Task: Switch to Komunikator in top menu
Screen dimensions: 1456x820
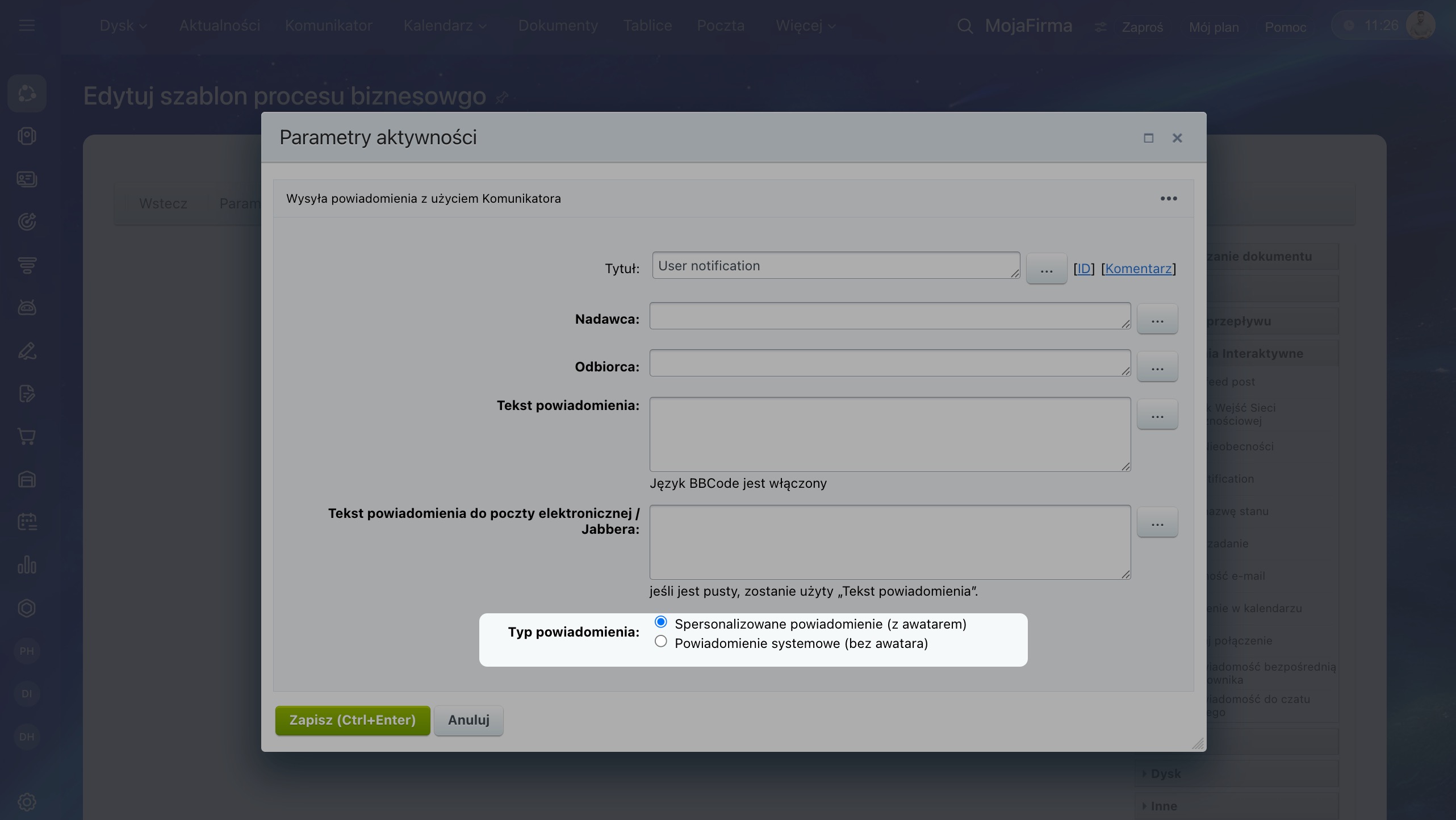Action: (328, 26)
